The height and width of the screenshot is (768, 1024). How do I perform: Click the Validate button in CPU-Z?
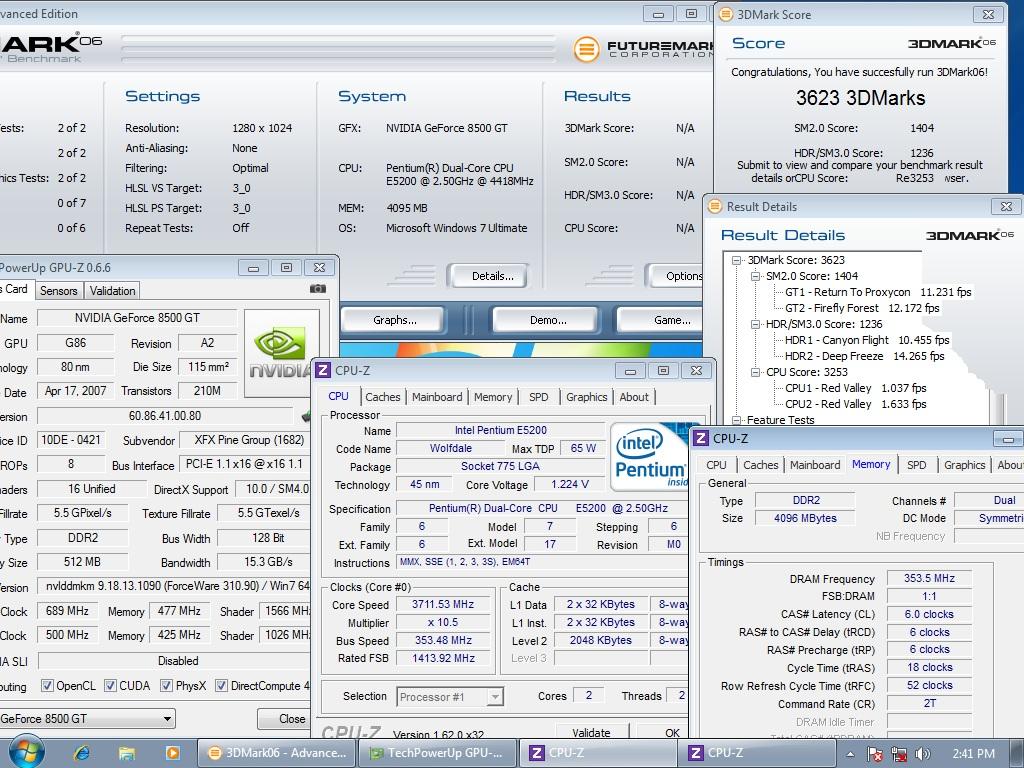click(x=592, y=733)
